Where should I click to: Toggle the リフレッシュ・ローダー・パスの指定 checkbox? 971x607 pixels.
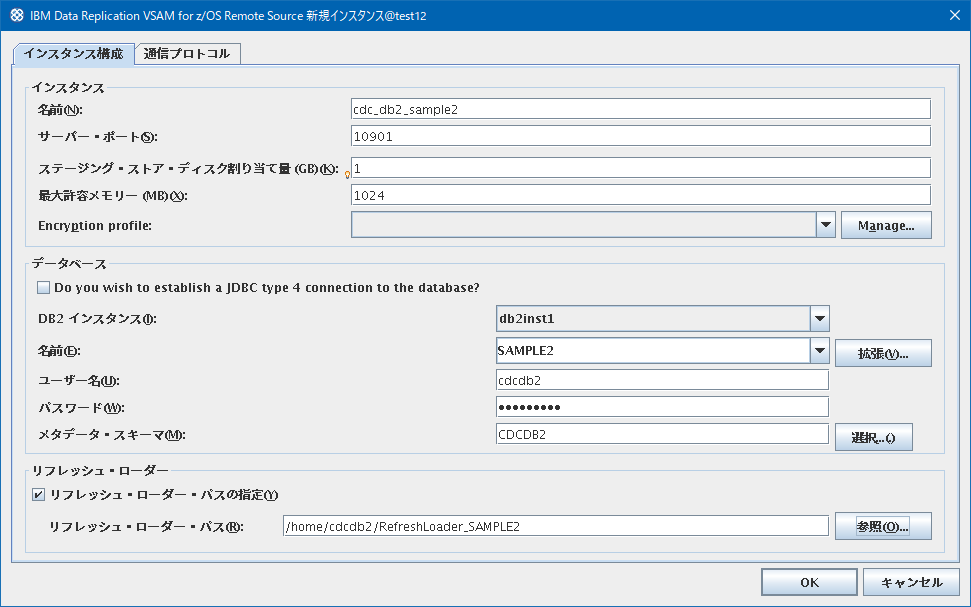coord(38,494)
